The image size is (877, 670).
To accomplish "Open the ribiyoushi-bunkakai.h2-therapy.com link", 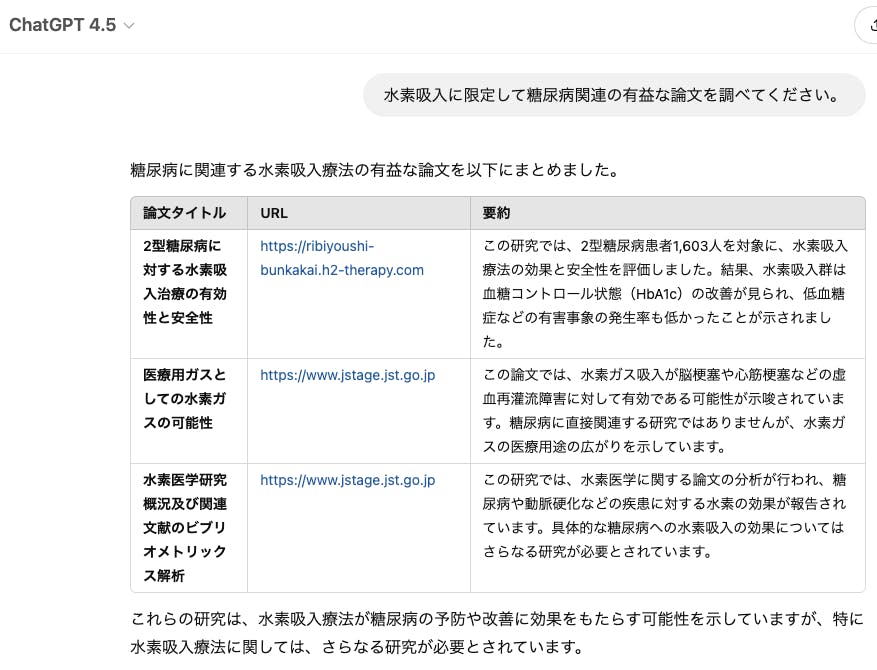I will (x=341, y=257).
